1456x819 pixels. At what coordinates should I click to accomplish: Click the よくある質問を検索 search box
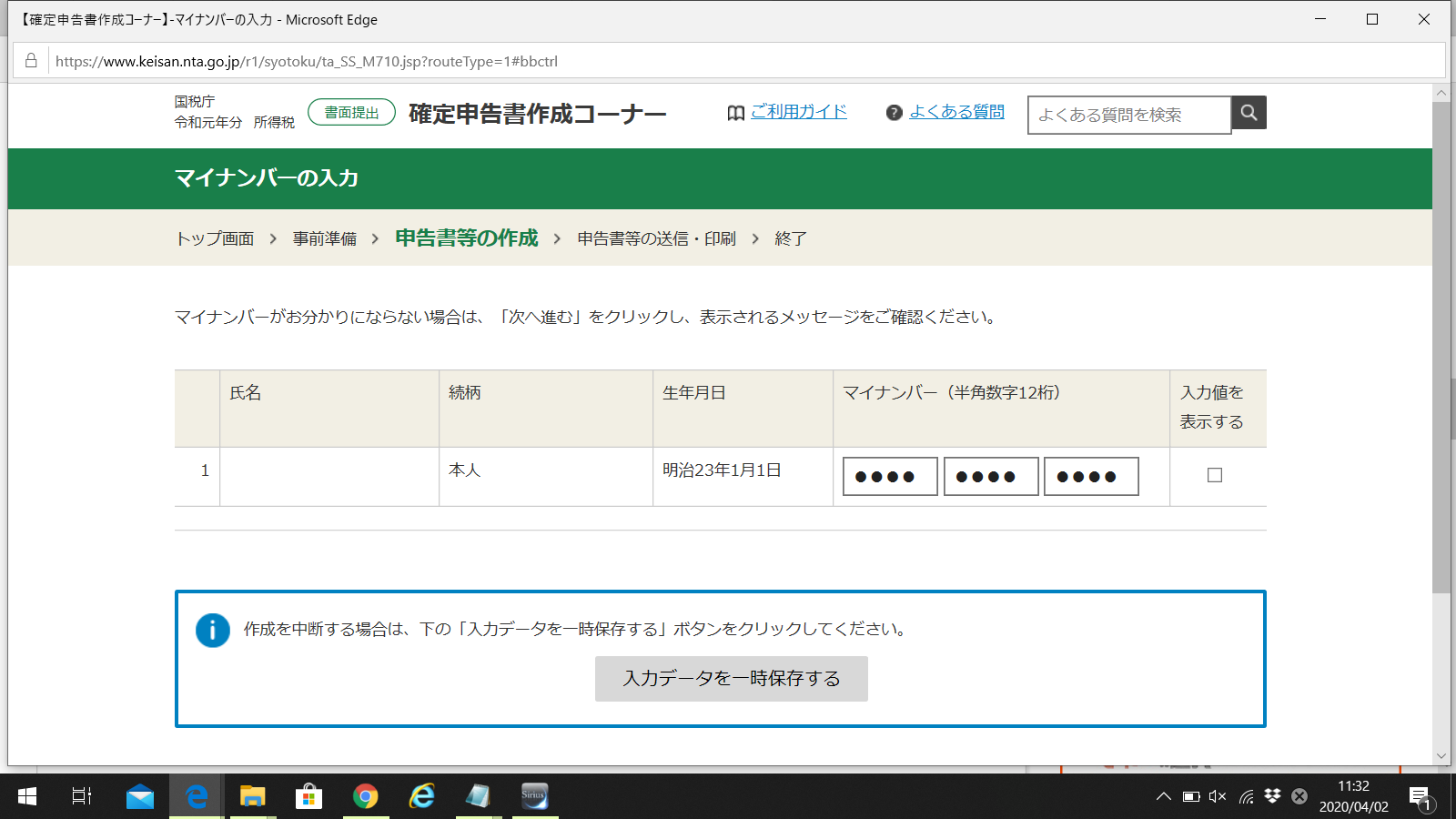(1128, 114)
